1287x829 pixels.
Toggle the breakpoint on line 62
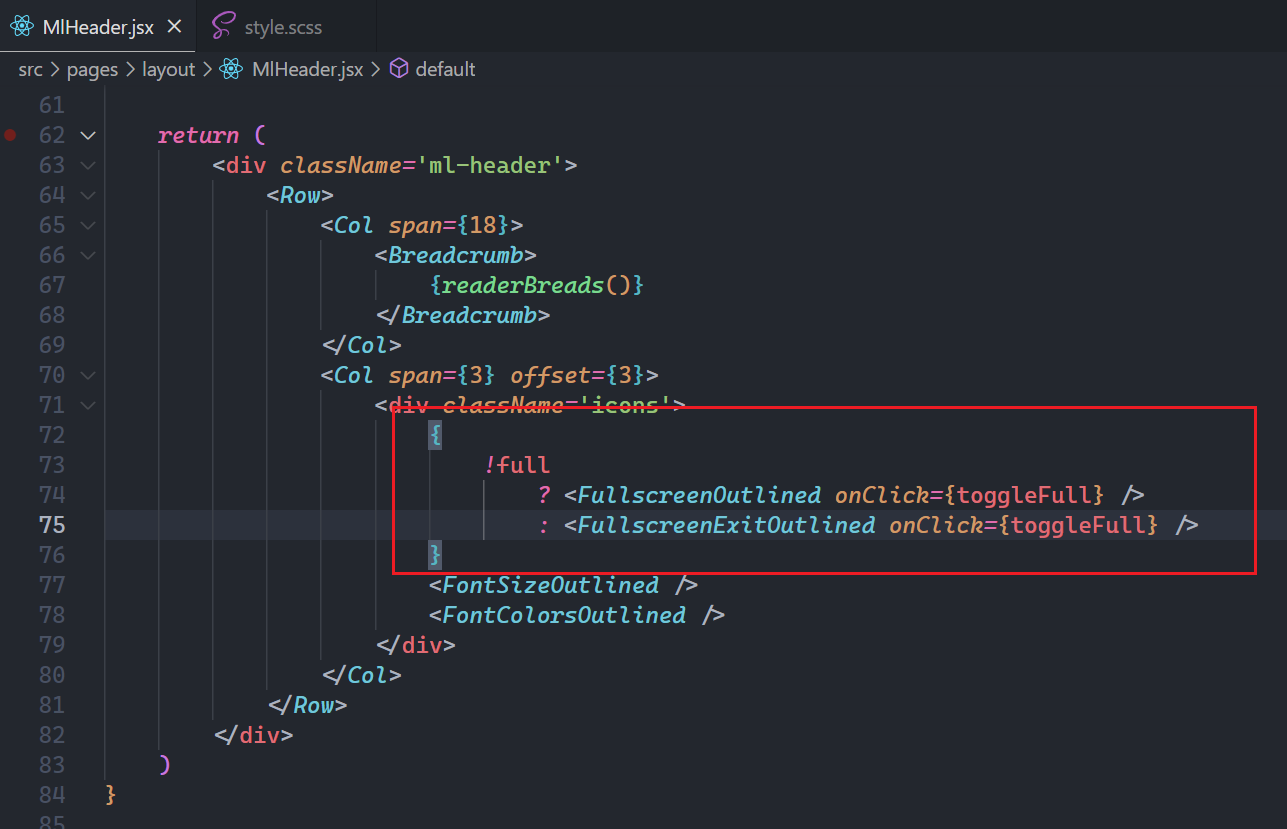coord(10,135)
